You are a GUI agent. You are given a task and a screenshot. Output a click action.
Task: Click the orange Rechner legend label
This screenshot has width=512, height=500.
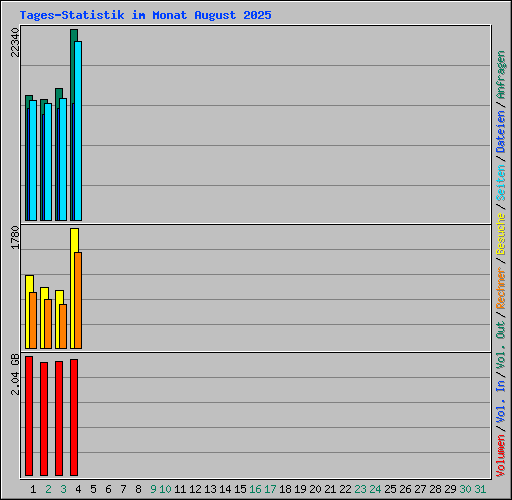tap(500, 288)
